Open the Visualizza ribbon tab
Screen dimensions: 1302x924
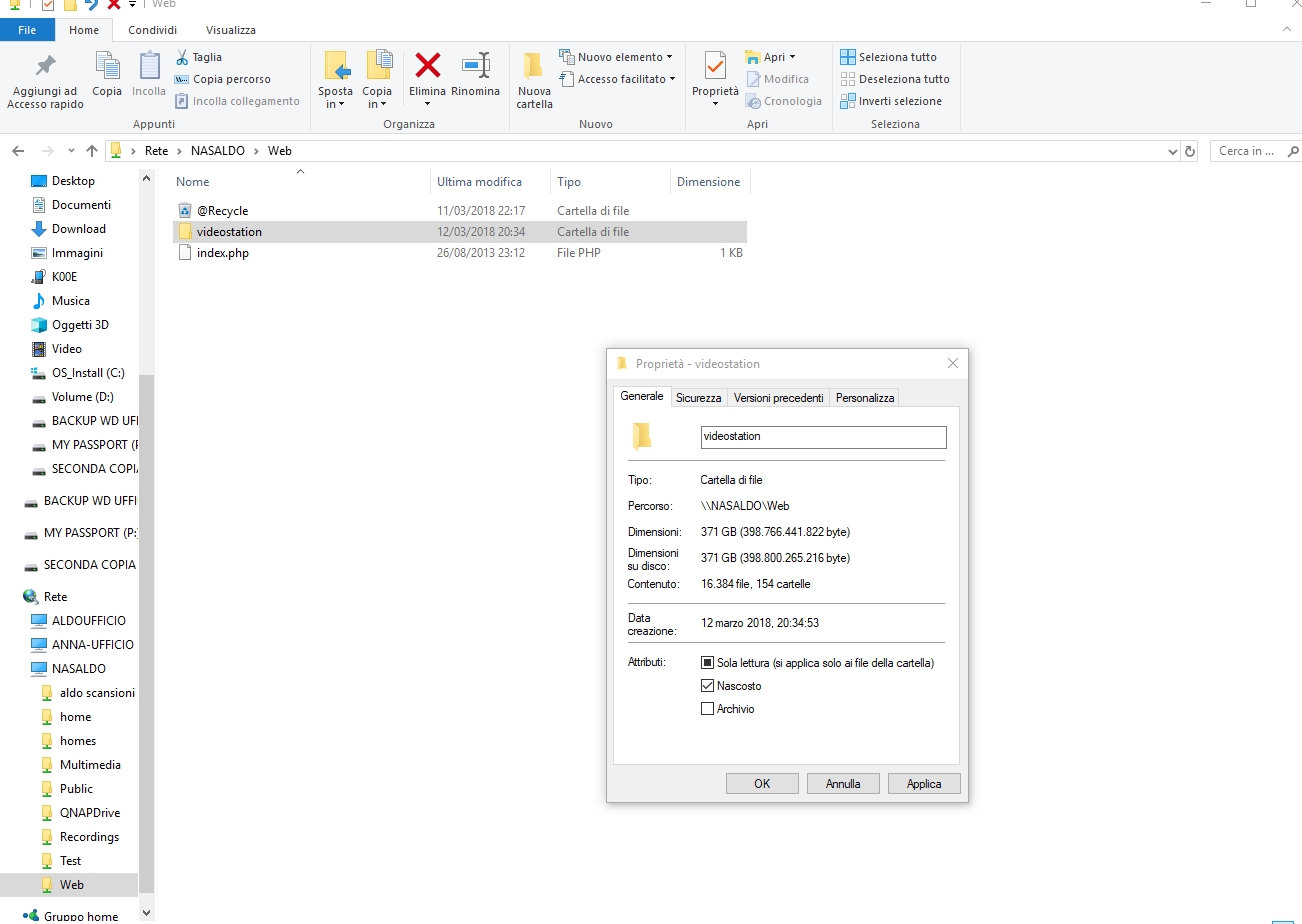[x=230, y=30]
